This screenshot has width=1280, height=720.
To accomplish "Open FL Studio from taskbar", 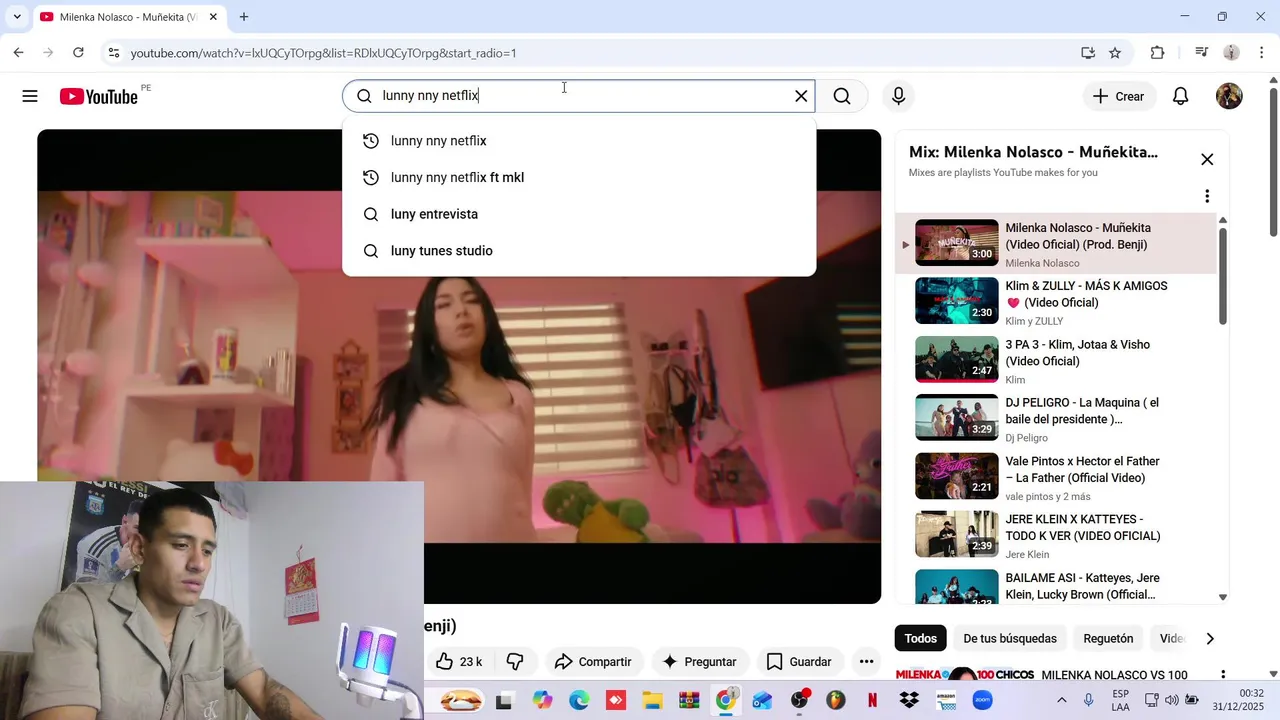I will click(835, 700).
